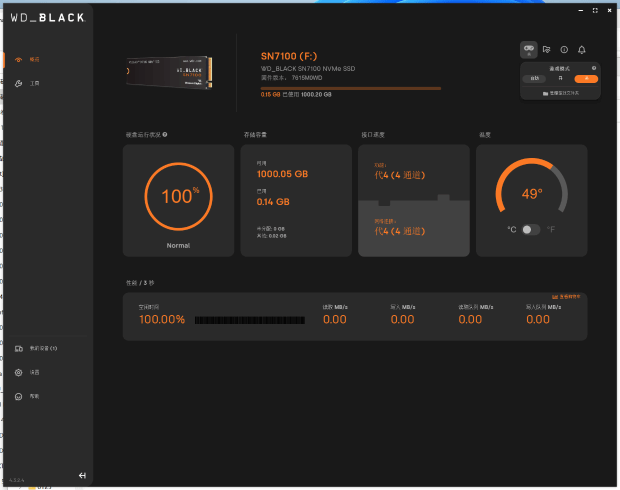
Task: Open the Status menu item label
Action: tap(34, 60)
